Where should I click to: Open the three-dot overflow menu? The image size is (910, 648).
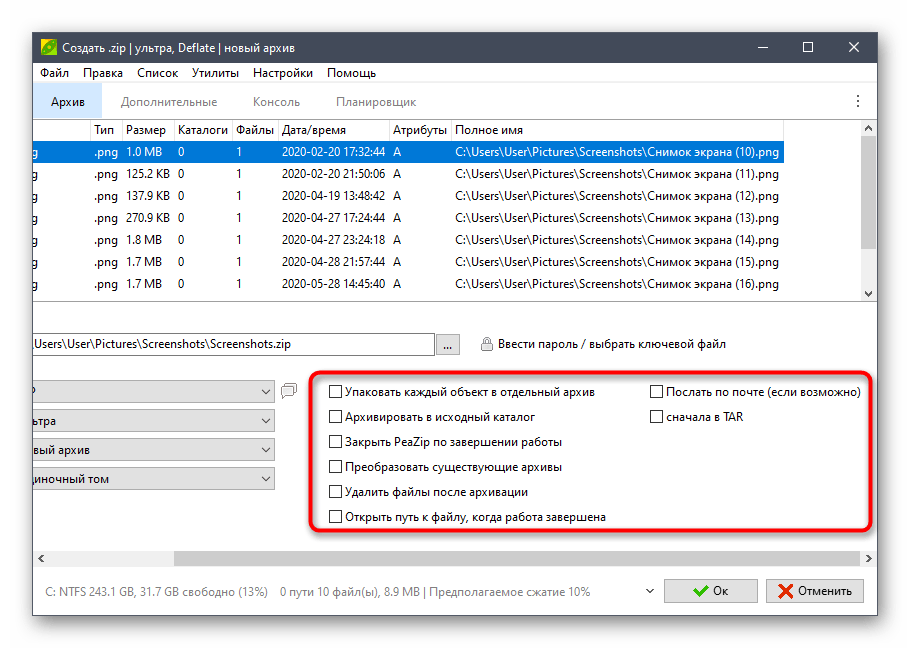pos(857,101)
